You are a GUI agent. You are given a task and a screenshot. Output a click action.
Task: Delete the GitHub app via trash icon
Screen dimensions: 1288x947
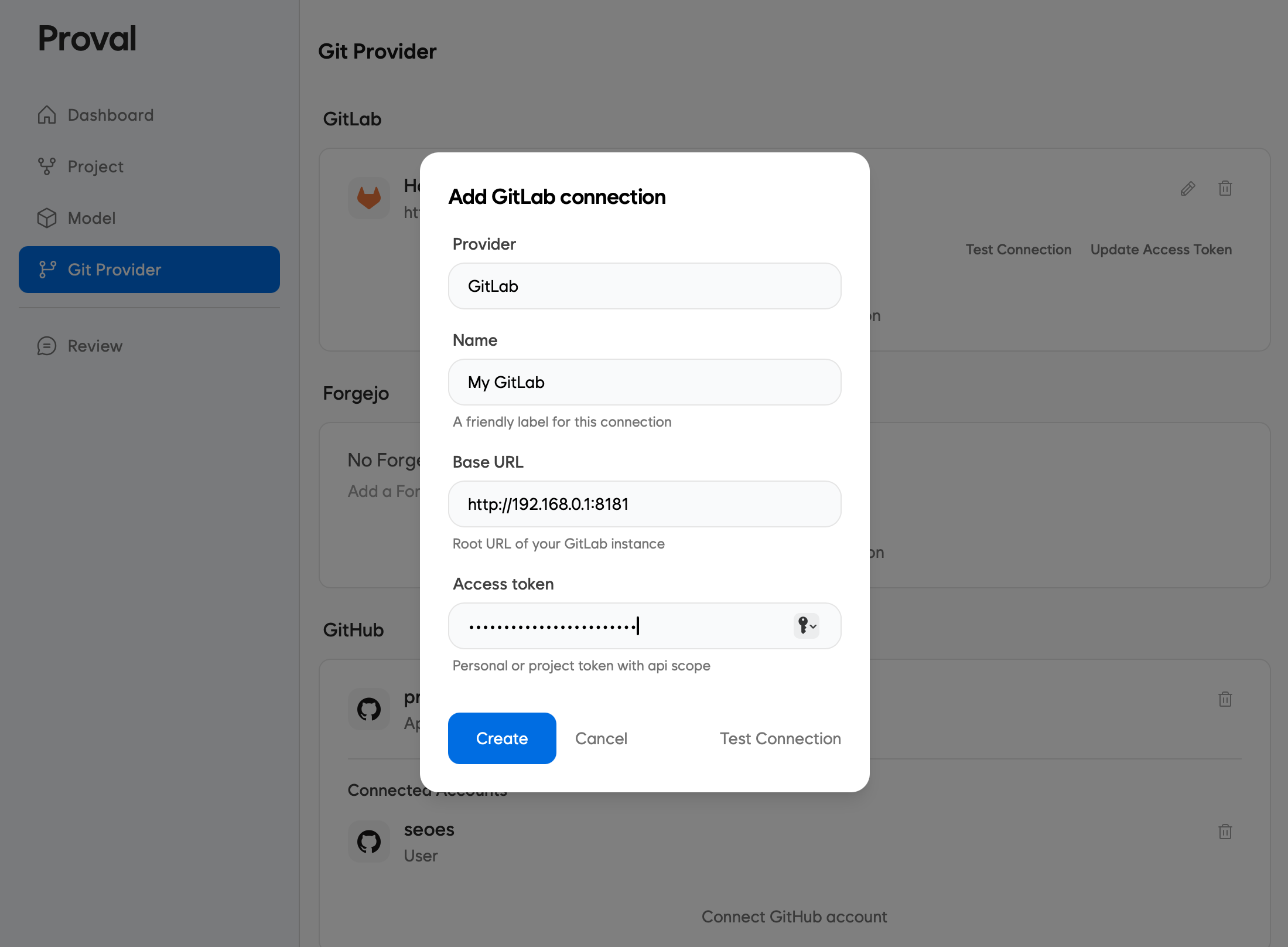1225,699
